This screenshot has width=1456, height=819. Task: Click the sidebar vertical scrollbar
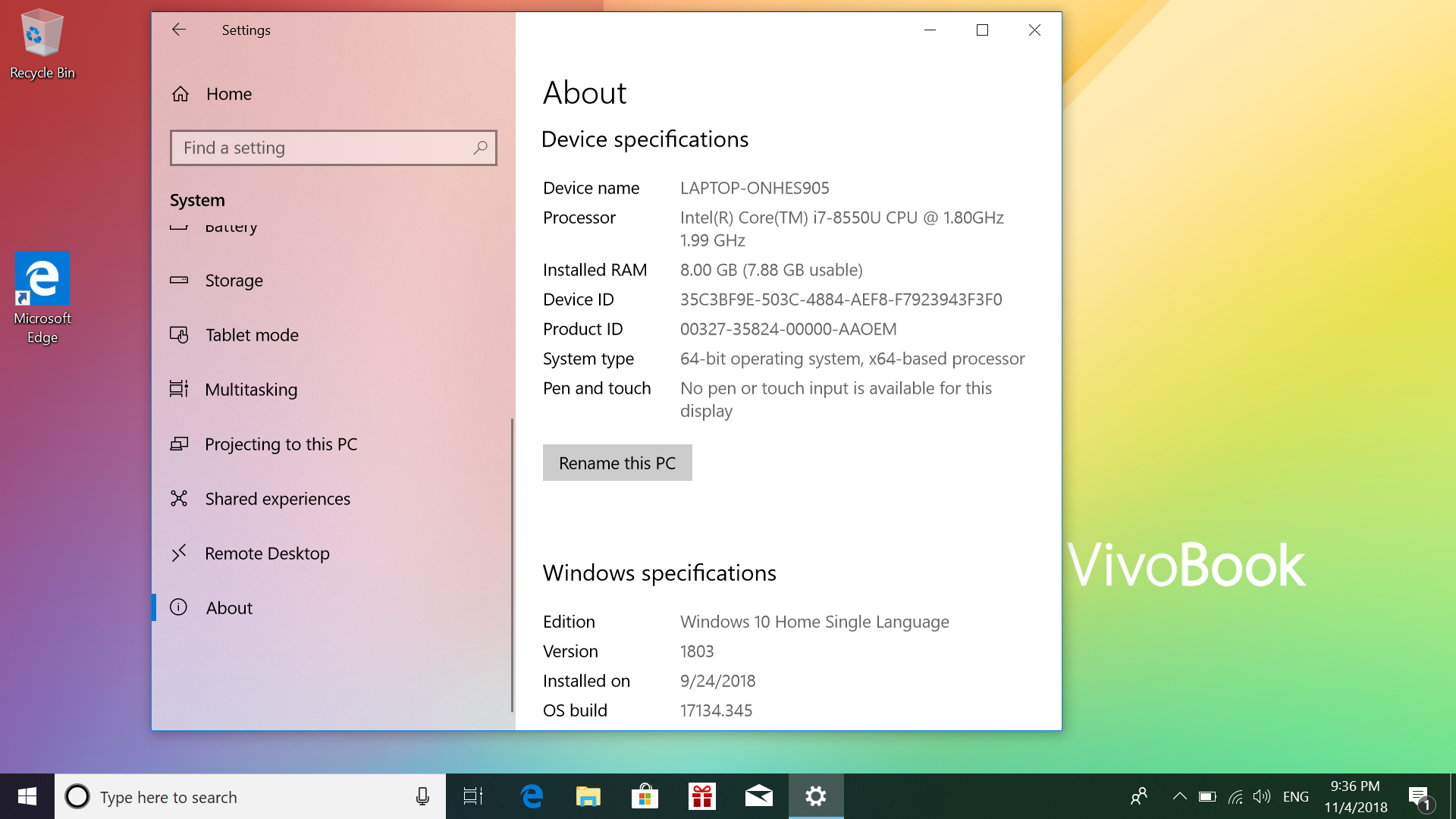pos(512,565)
